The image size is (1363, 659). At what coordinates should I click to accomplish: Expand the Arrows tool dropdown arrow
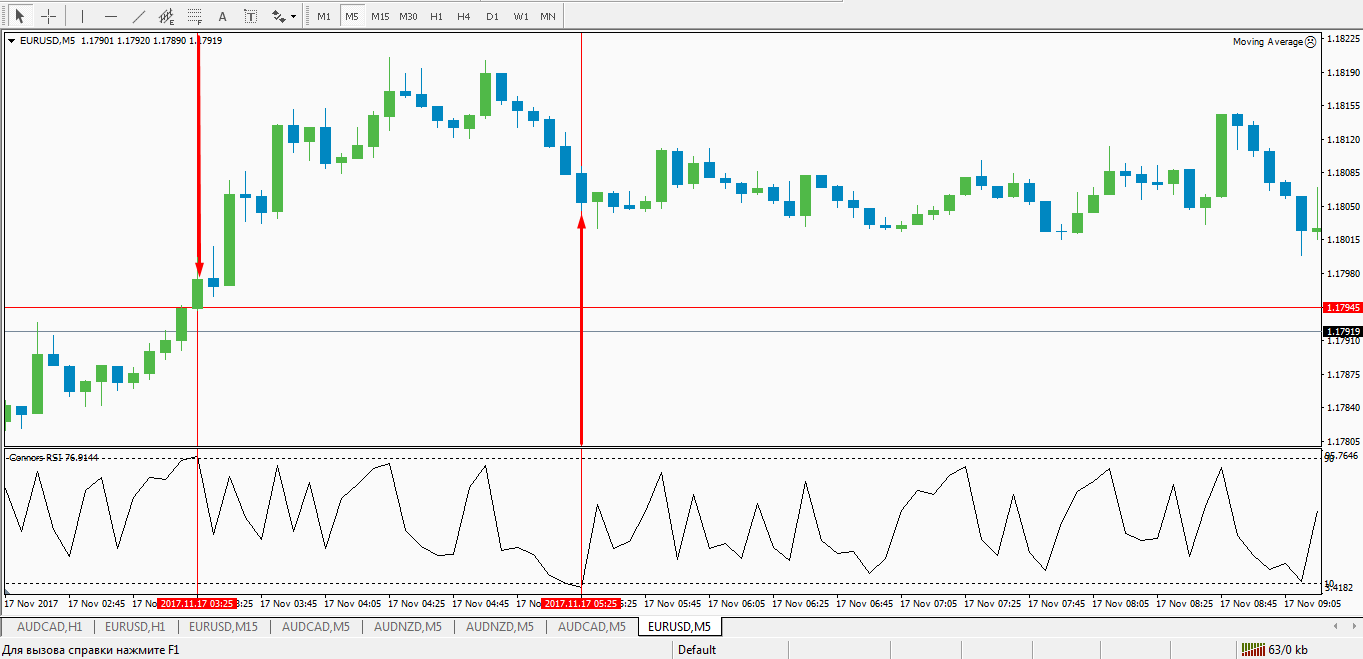point(293,16)
